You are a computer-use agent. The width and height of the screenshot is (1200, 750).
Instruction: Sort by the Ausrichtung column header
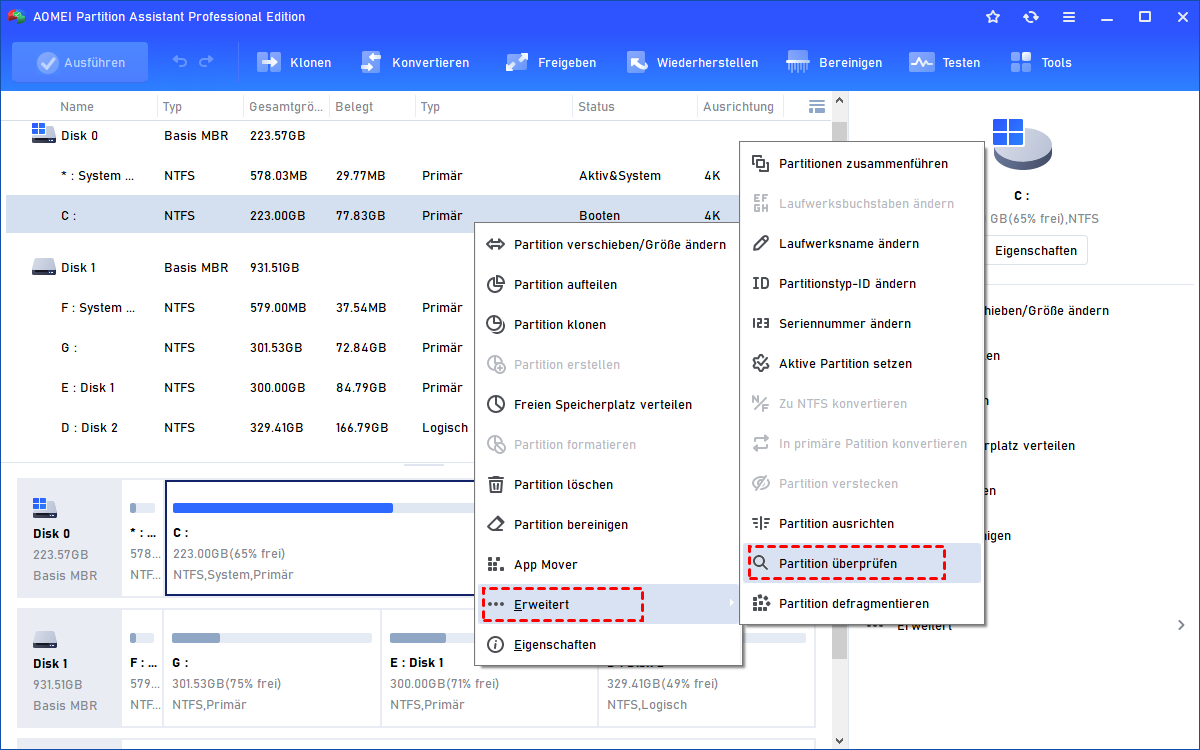coord(738,106)
